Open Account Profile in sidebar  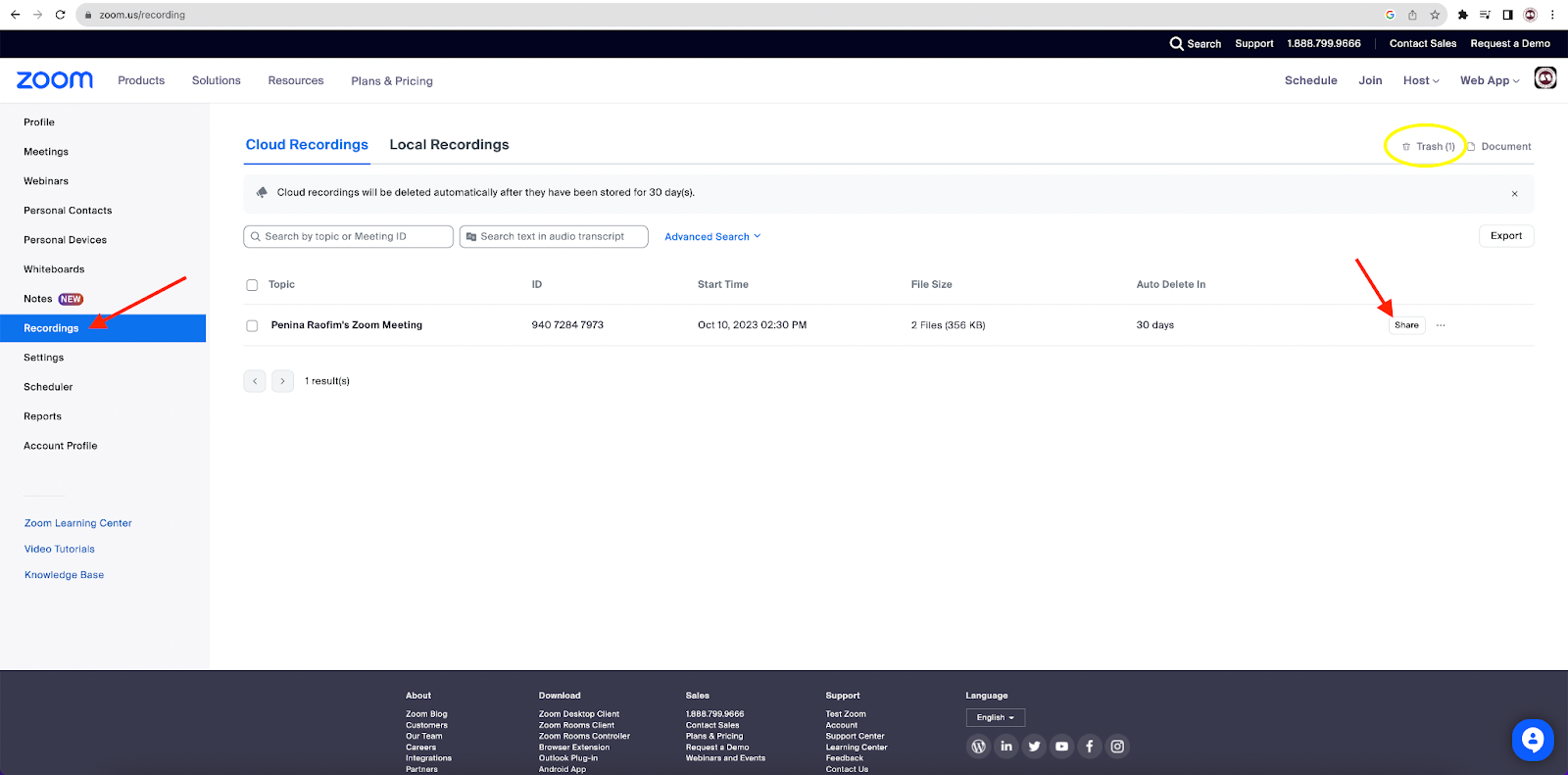[61, 446]
